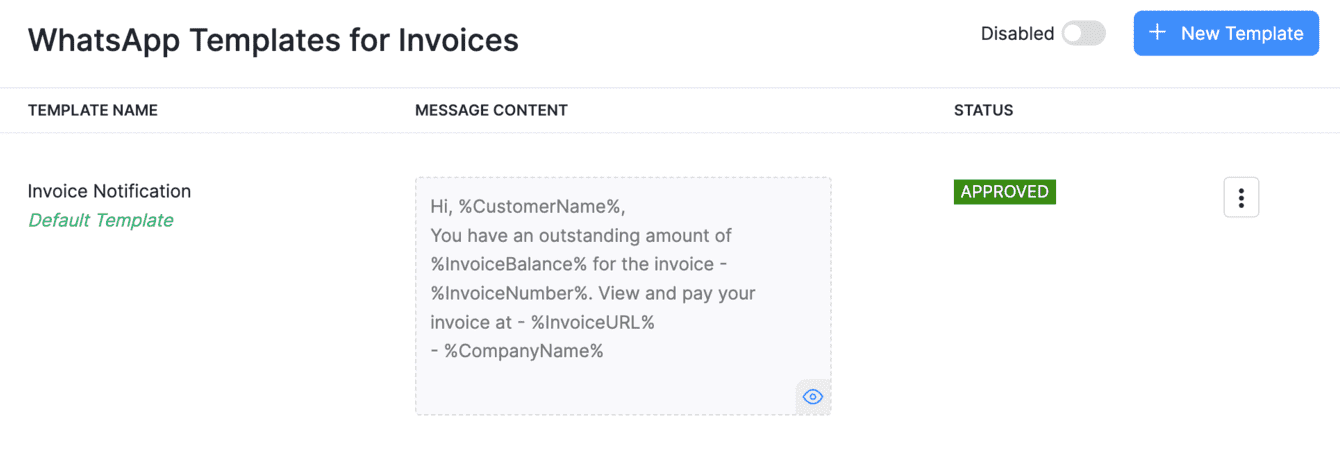Click the %CompanyName% signature line

click(524, 351)
